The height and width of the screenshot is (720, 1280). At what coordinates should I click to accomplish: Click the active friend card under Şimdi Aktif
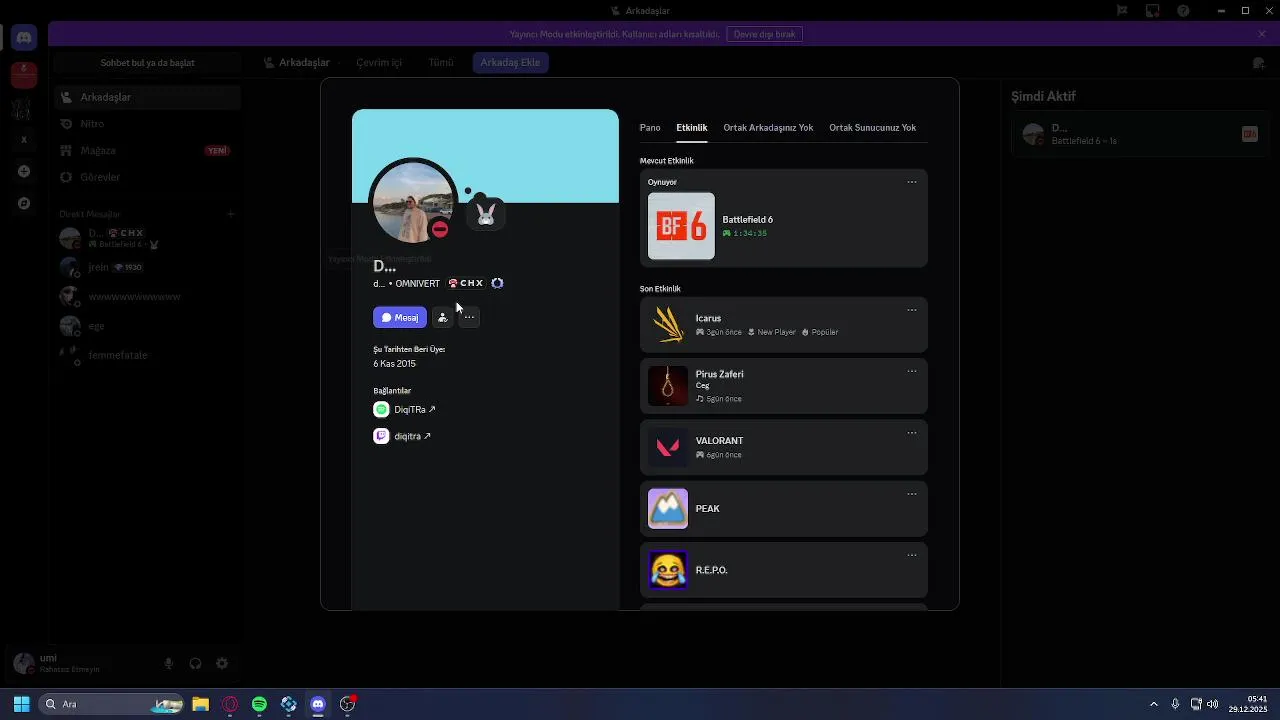click(x=1138, y=135)
